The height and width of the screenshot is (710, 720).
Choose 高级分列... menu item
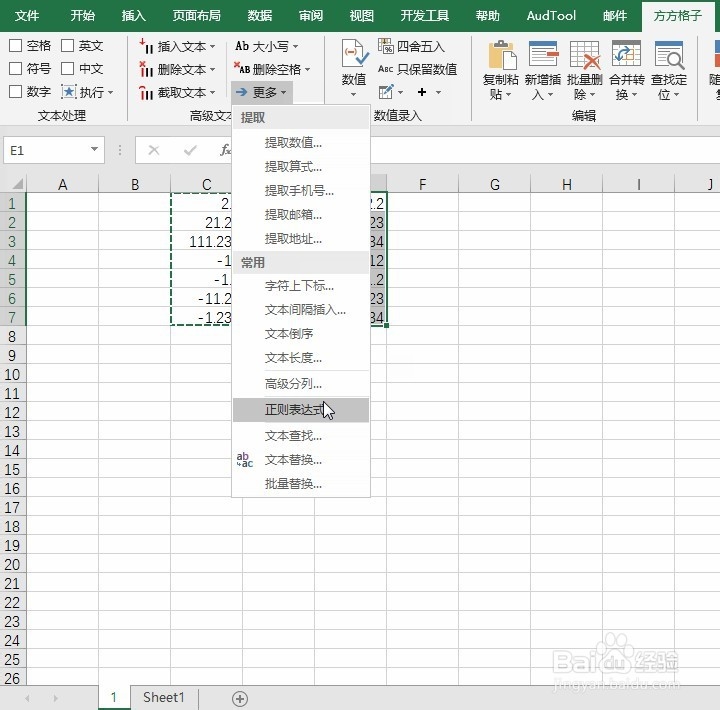coord(301,383)
